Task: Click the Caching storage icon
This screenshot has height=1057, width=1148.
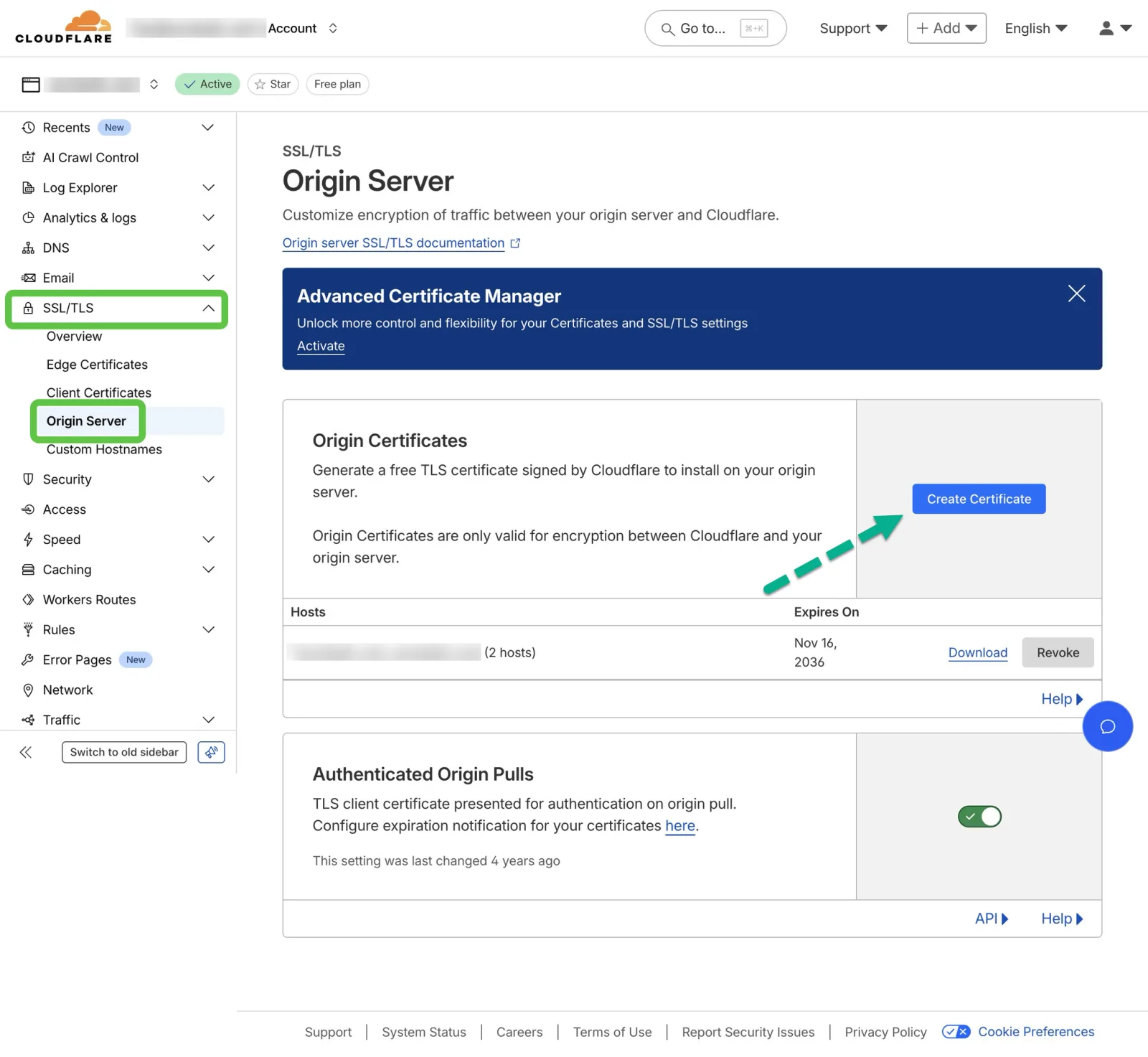Action: tap(29, 570)
